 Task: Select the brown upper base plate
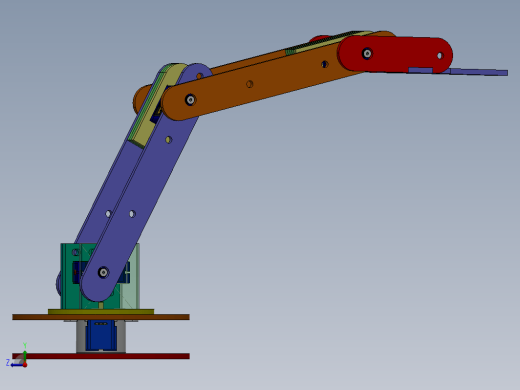click(101, 317)
